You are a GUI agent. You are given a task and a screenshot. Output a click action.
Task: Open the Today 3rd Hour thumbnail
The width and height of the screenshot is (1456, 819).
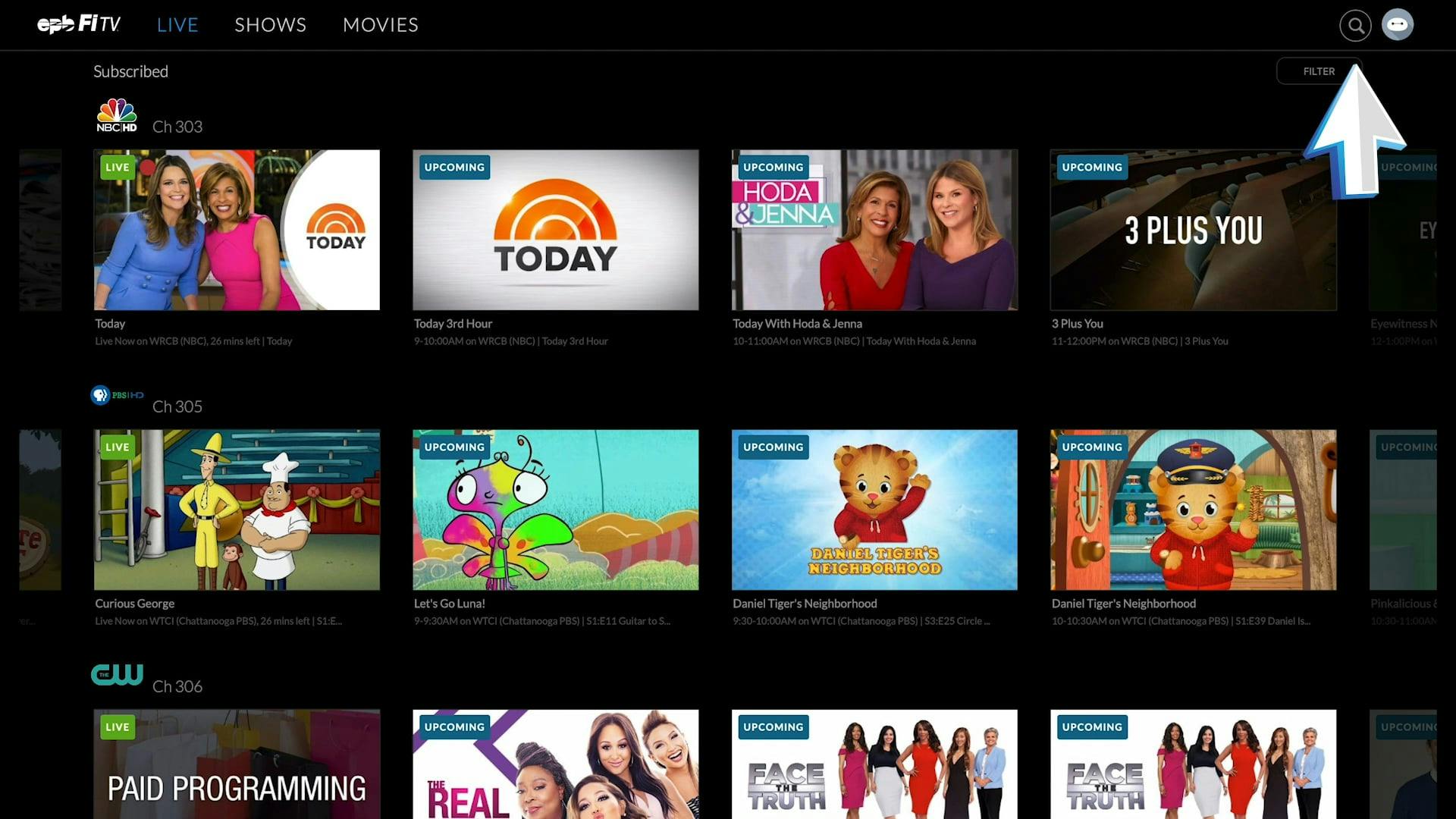555,230
